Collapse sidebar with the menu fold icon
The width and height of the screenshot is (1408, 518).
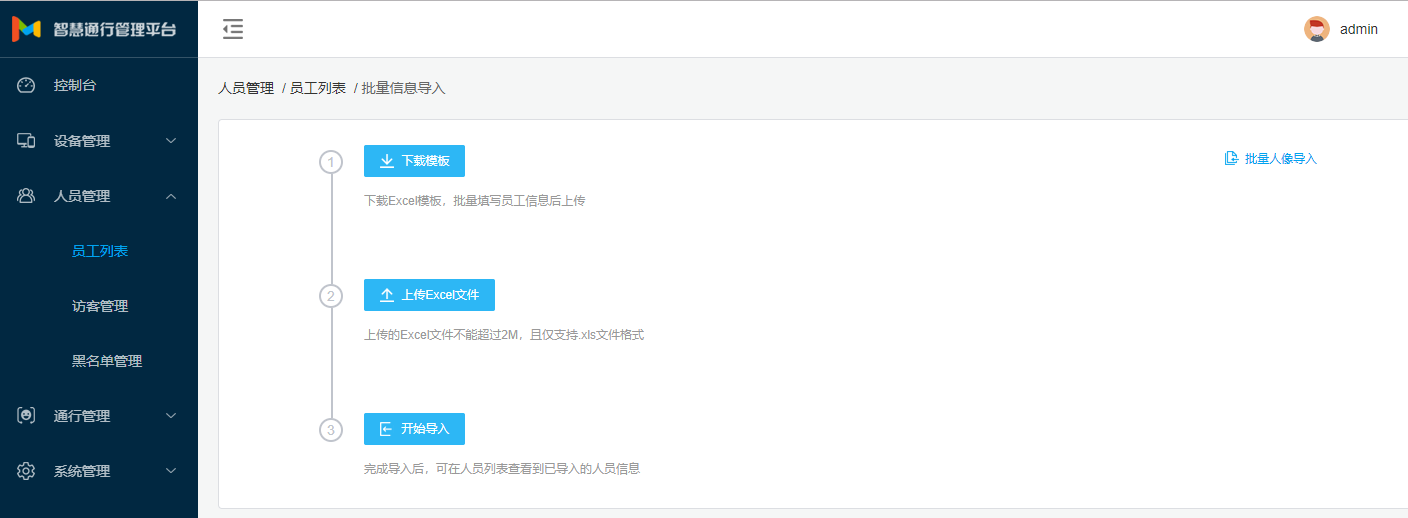pyautogui.click(x=233, y=29)
